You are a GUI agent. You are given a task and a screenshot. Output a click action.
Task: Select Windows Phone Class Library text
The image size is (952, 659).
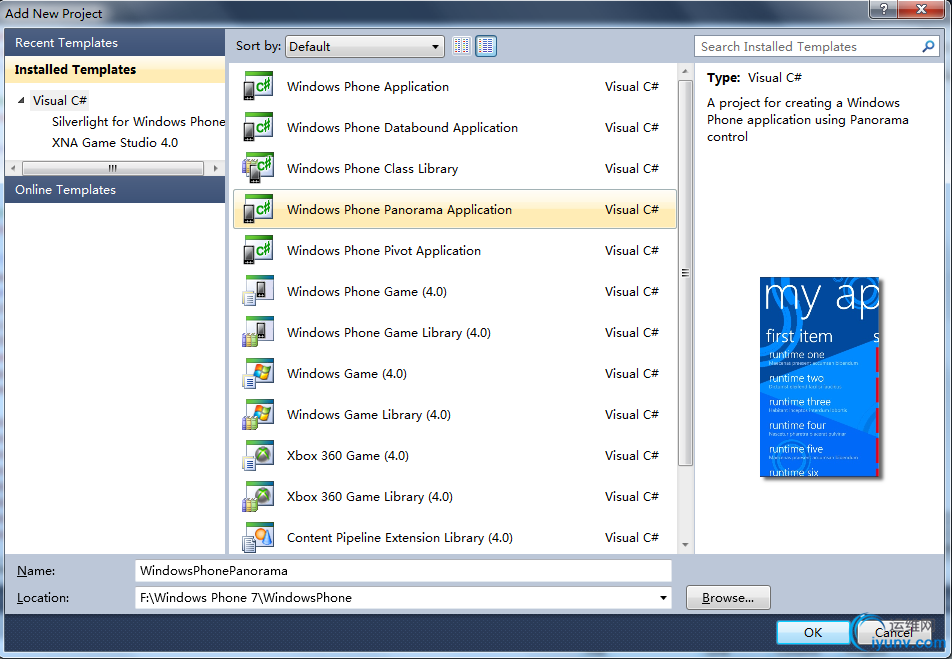tap(373, 169)
